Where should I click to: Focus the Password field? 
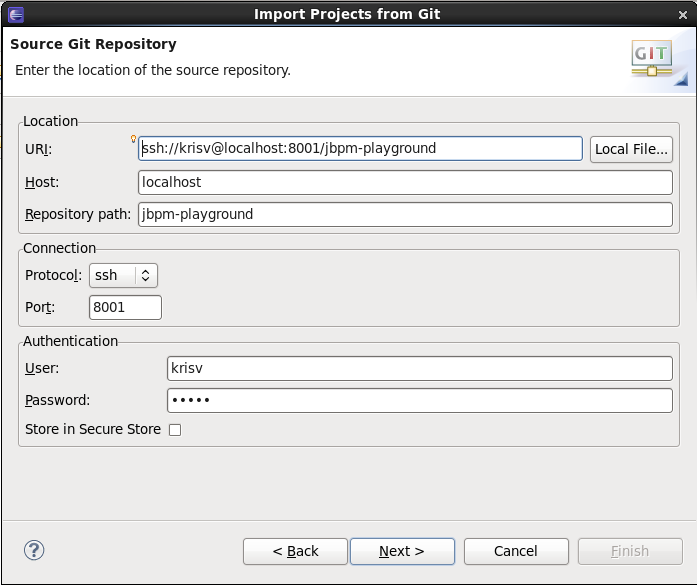[419, 400]
